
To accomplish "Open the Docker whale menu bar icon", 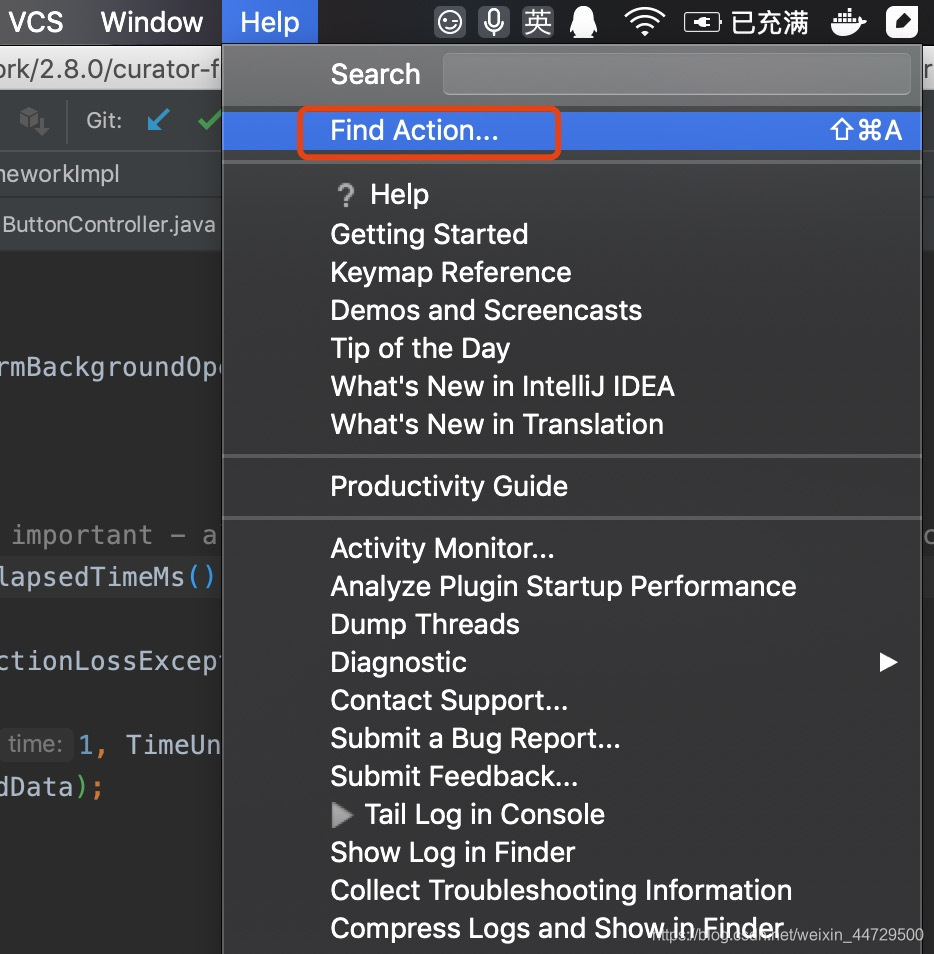I will pos(850,22).
